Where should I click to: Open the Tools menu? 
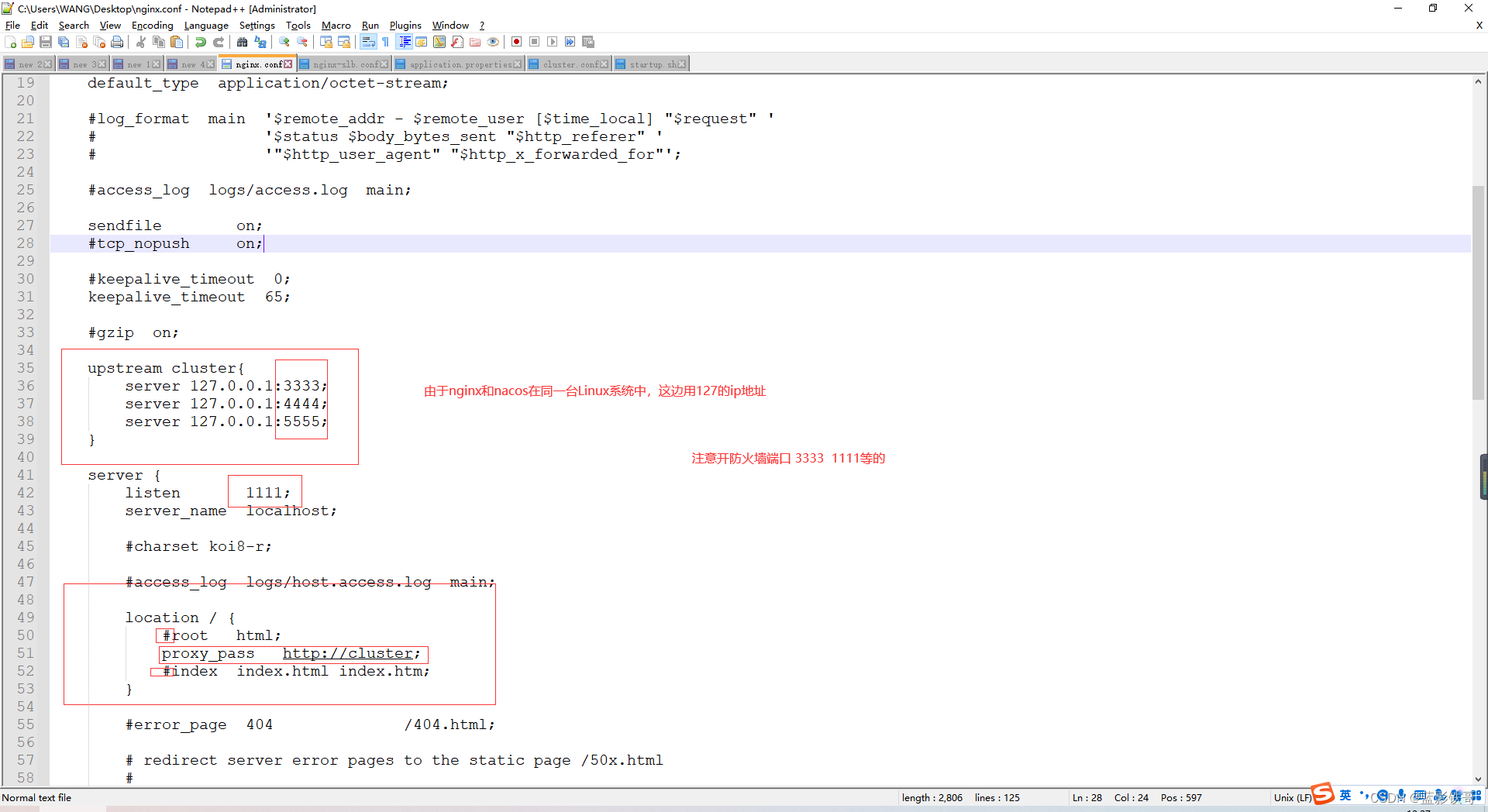298,26
